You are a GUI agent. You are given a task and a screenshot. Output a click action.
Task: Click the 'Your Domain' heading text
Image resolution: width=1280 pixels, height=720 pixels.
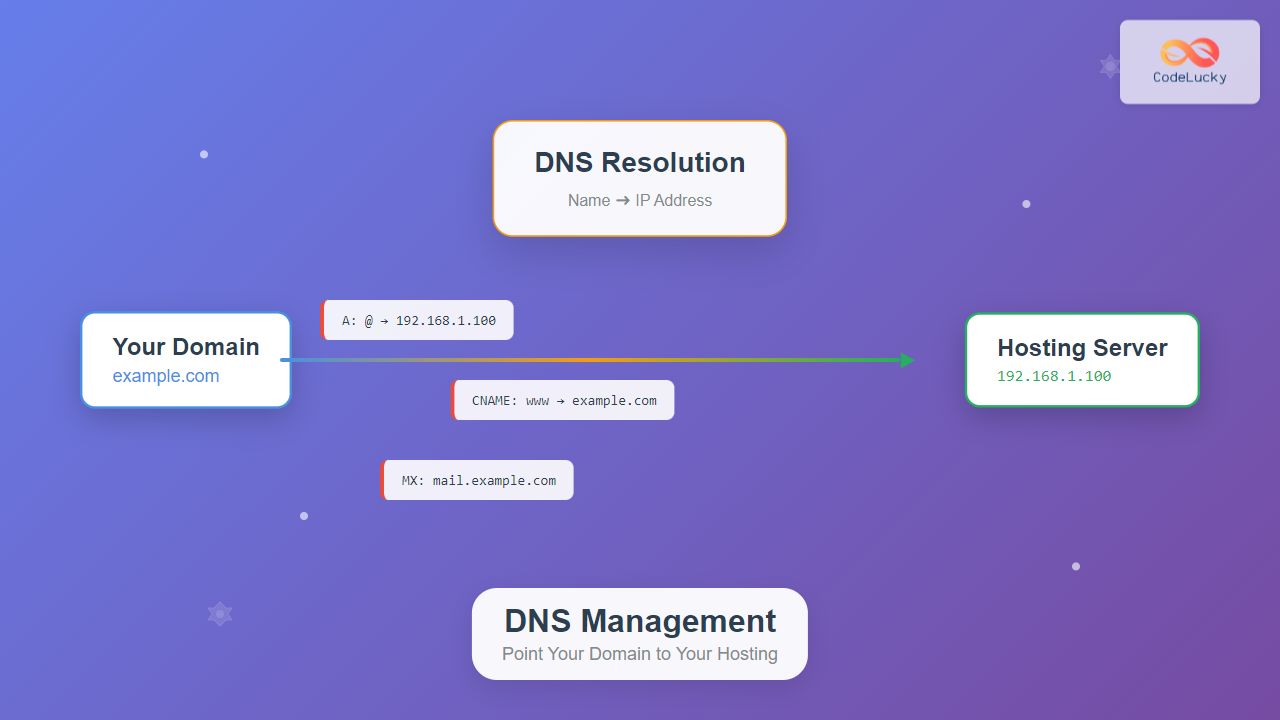click(x=186, y=347)
